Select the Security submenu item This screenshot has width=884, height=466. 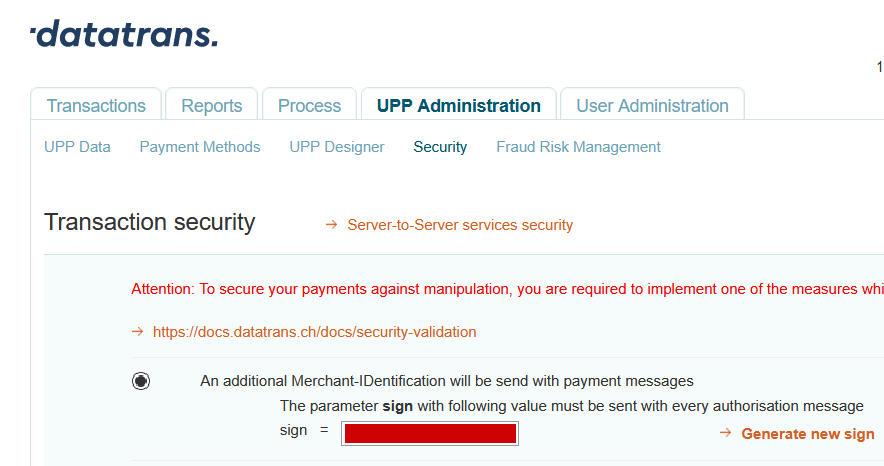click(x=440, y=147)
